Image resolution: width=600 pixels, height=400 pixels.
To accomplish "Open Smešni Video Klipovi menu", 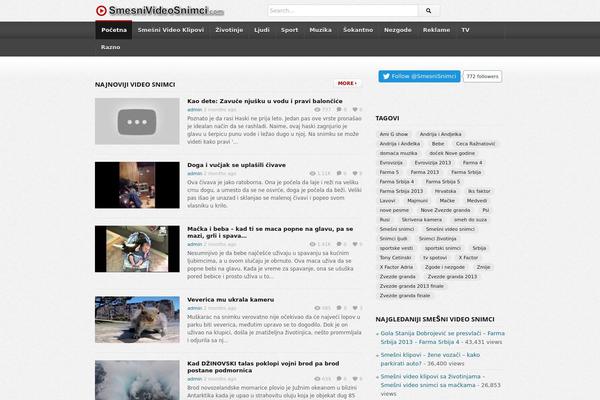I will point(171,30).
